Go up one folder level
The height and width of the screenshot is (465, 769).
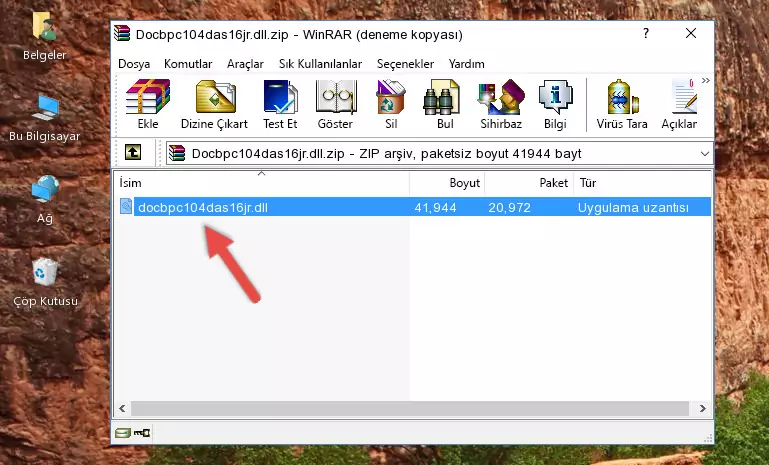coord(133,153)
